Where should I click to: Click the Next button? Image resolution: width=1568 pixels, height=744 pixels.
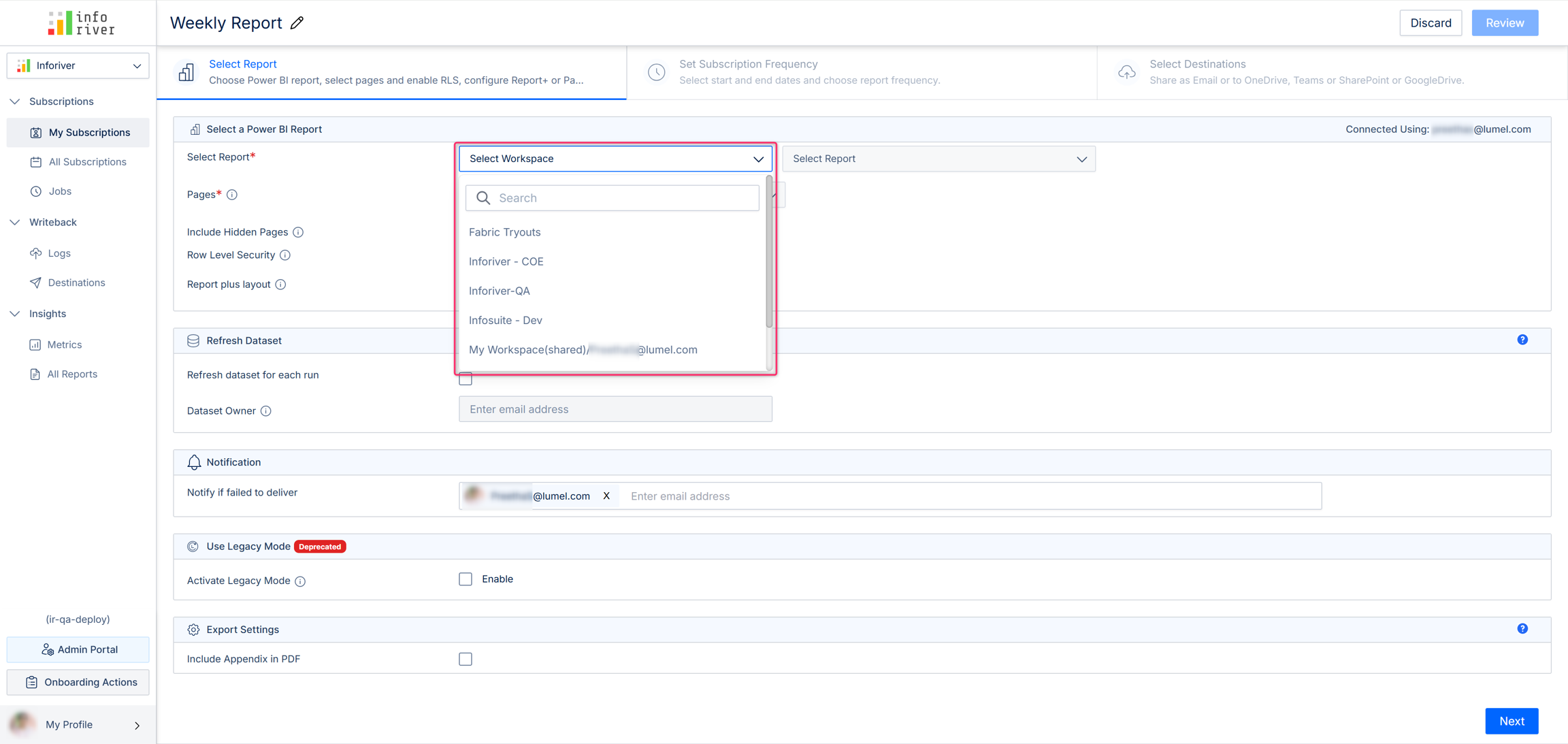pos(1511,721)
